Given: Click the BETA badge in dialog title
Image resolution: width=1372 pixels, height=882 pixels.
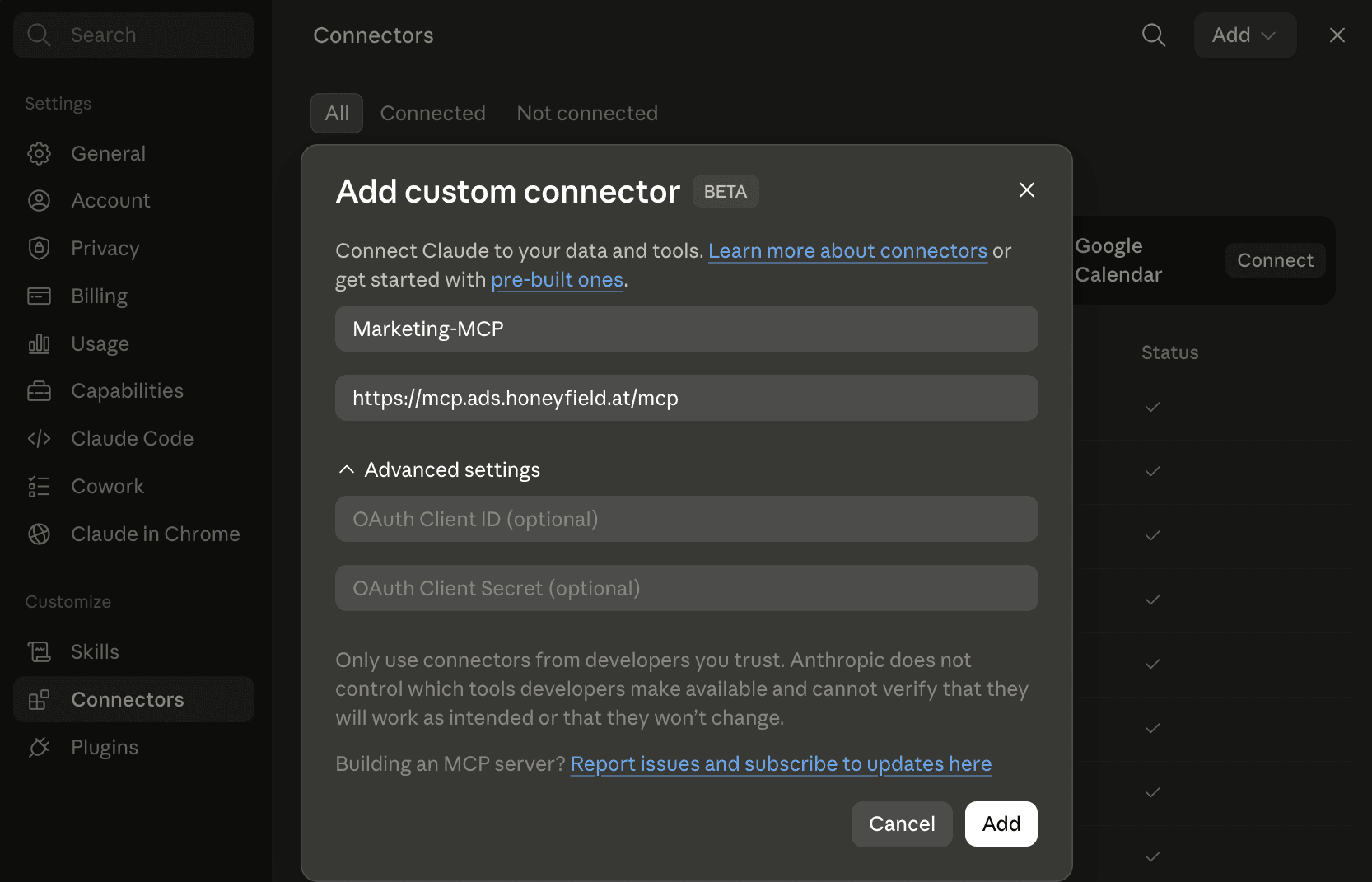Looking at the screenshot, I should click(x=726, y=192).
